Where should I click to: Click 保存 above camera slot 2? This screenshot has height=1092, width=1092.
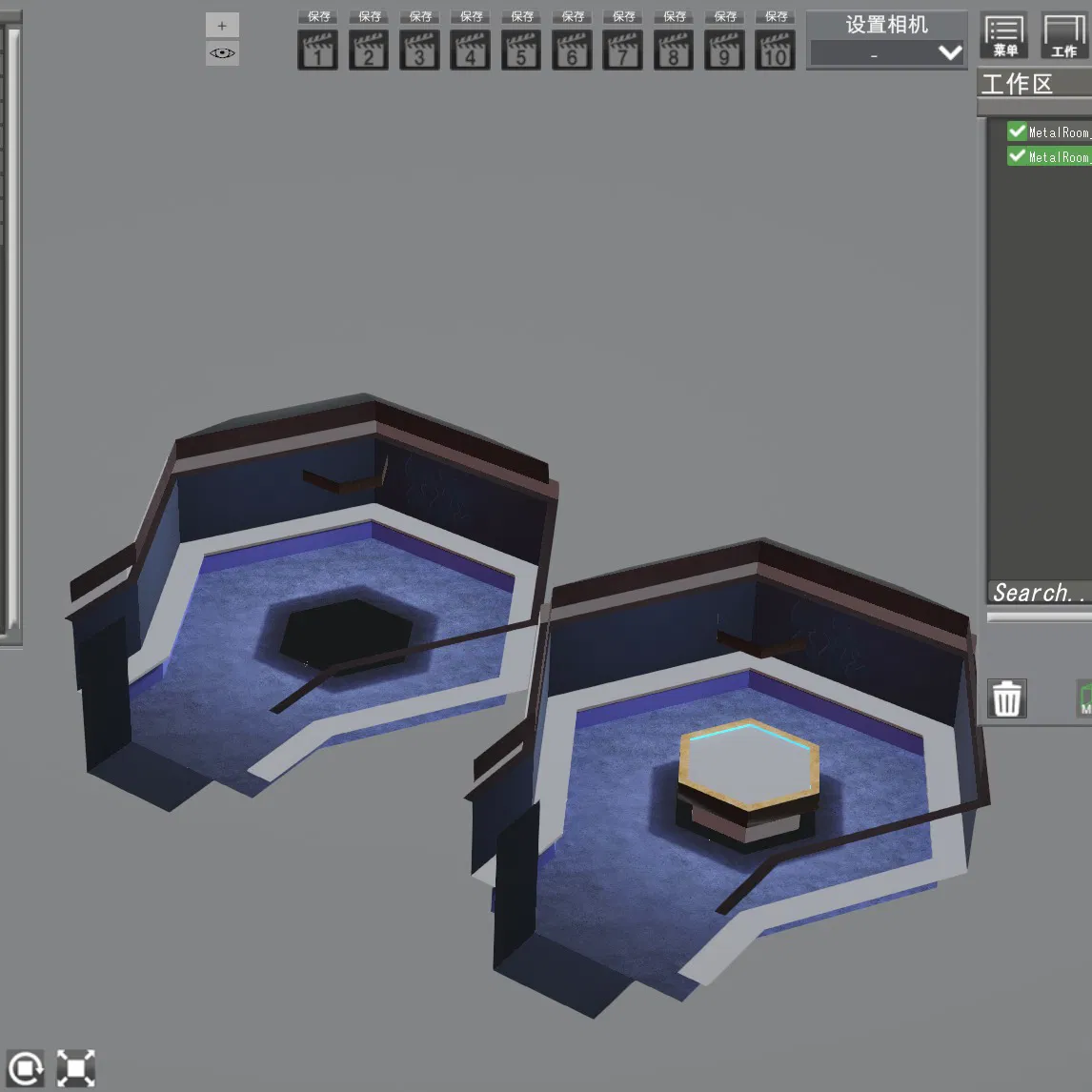[x=369, y=17]
